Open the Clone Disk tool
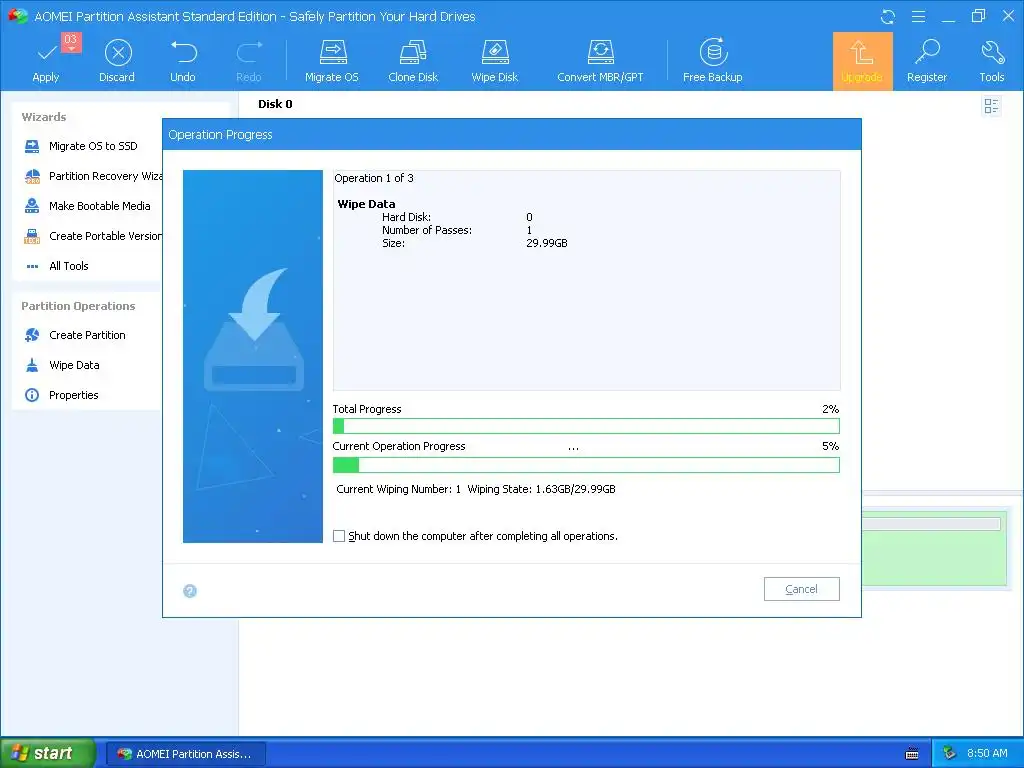 (x=413, y=60)
